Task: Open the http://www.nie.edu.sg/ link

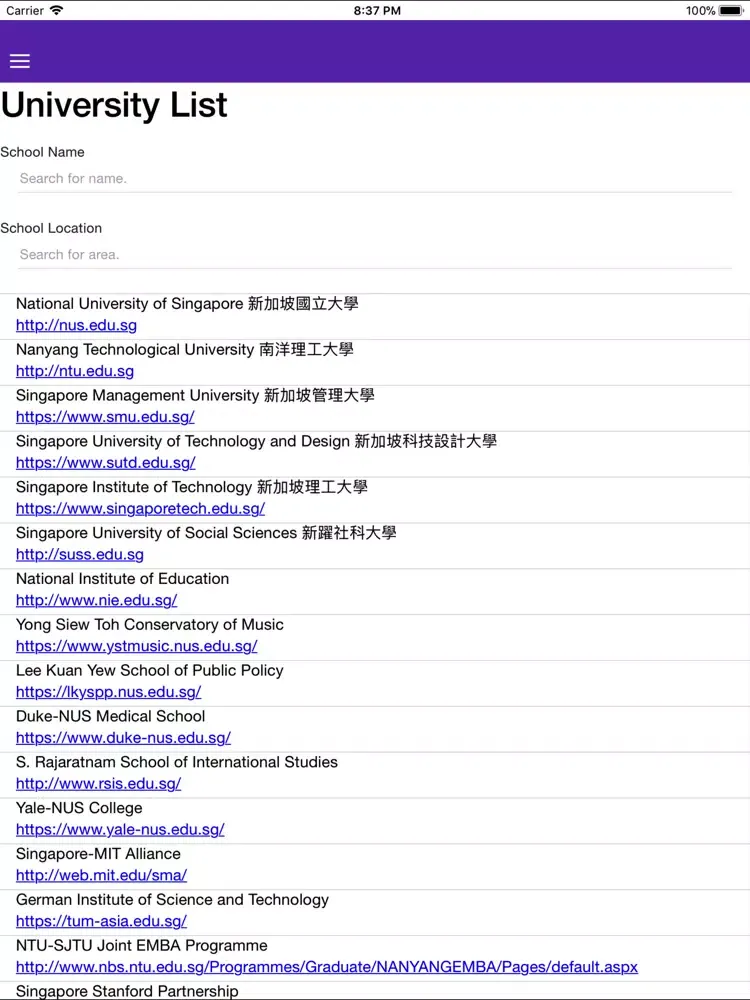Action: pos(96,601)
